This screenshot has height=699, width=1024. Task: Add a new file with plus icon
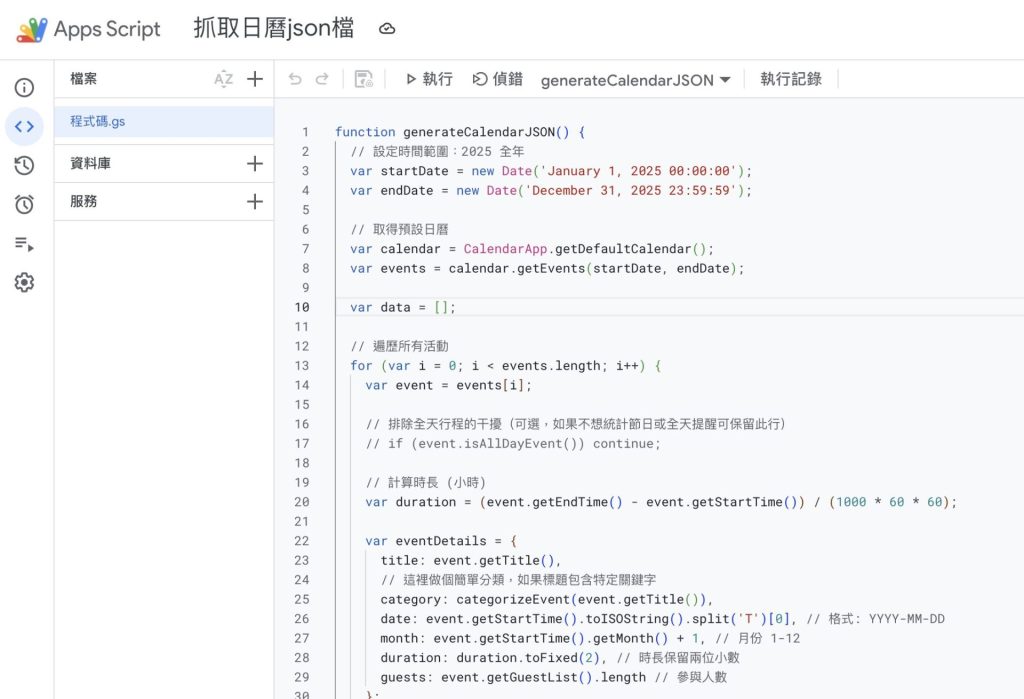click(x=255, y=79)
